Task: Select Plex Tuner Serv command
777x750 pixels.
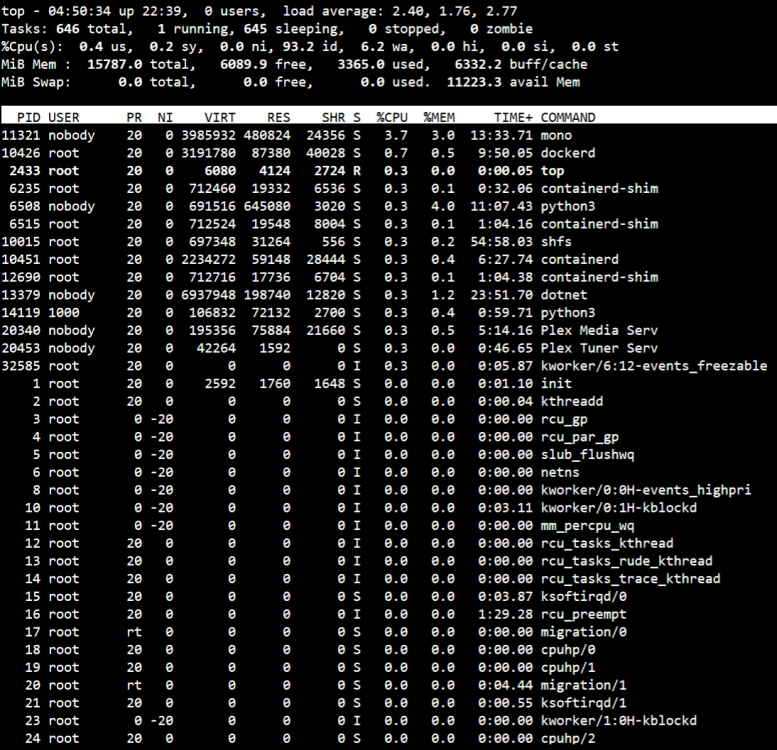Action: pos(599,348)
